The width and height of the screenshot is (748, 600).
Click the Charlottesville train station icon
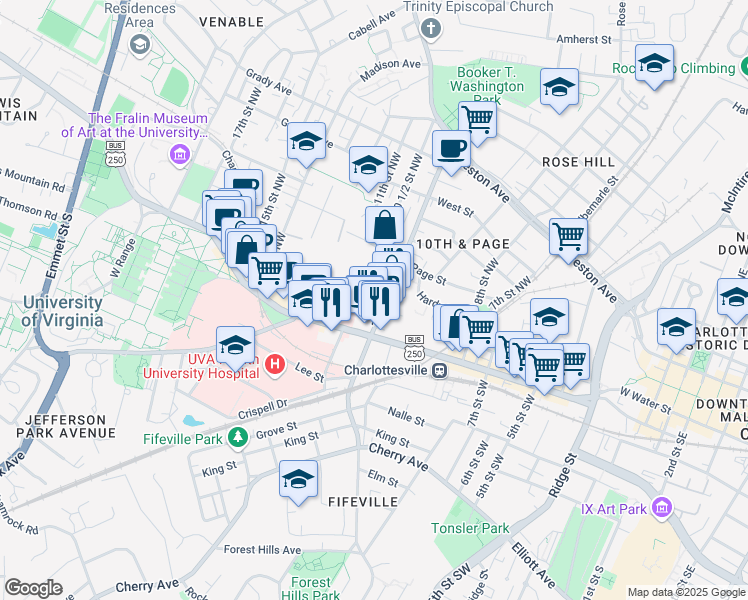(x=439, y=371)
